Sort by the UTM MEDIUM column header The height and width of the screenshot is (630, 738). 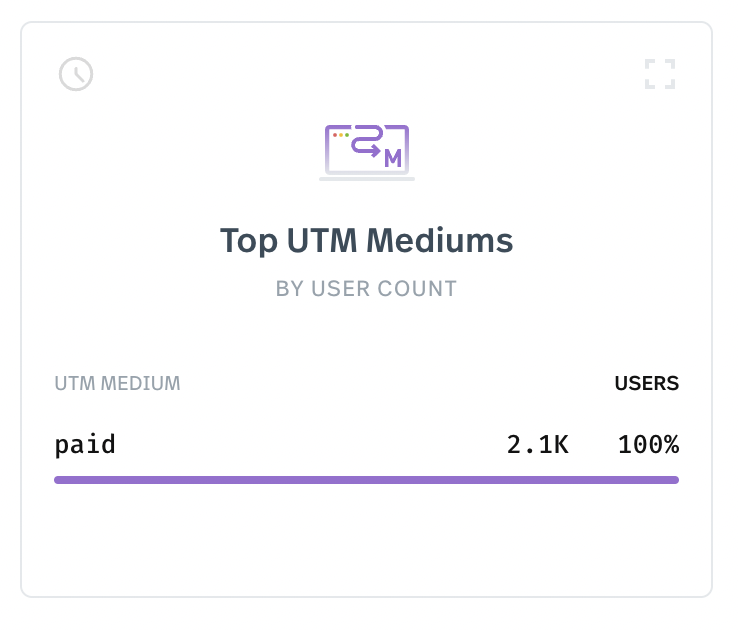tap(117, 383)
